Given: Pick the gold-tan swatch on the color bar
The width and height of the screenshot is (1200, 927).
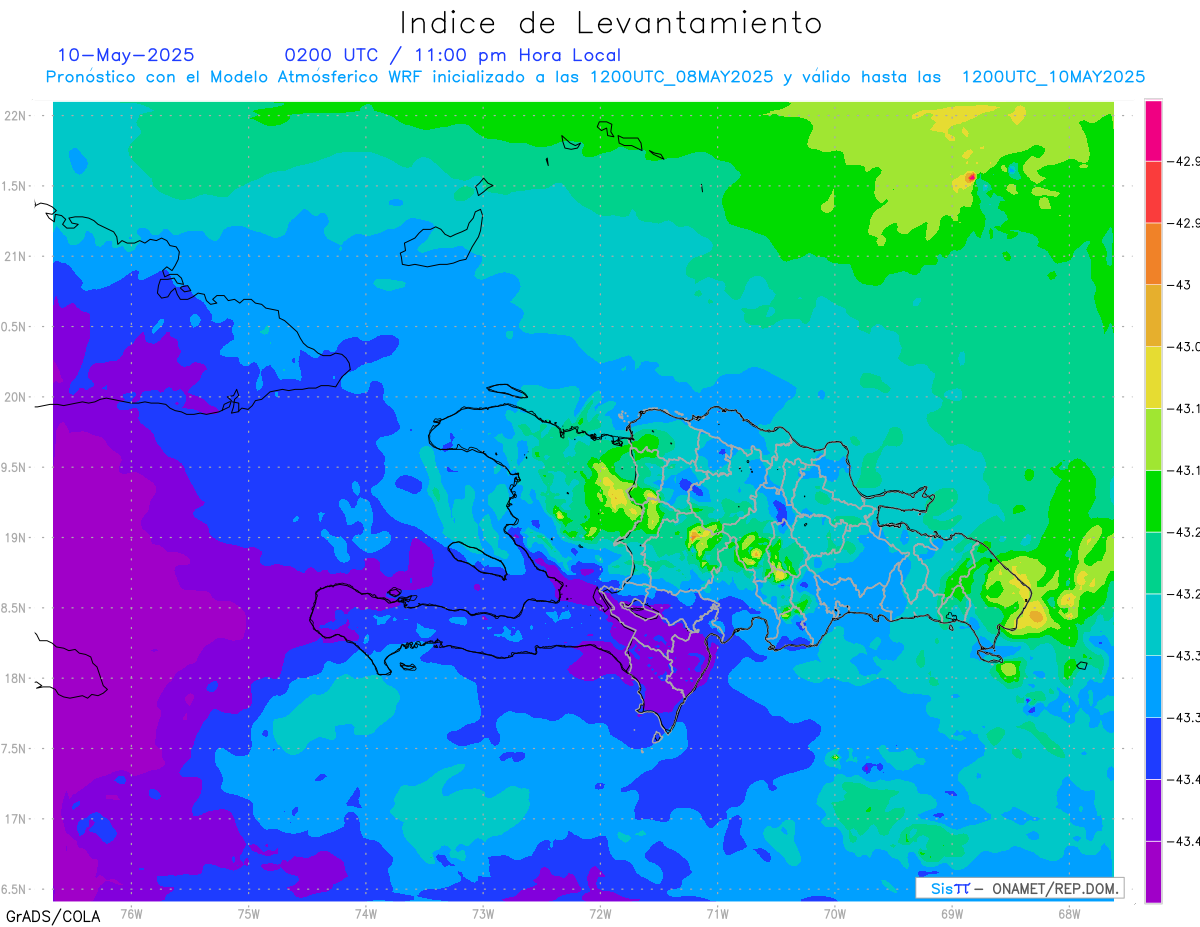Looking at the screenshot, I should tap(1153, 316).
